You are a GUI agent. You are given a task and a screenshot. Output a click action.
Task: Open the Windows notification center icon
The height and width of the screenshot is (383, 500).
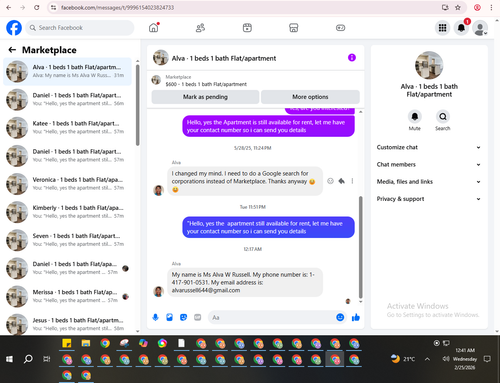(x=487, y=359)
